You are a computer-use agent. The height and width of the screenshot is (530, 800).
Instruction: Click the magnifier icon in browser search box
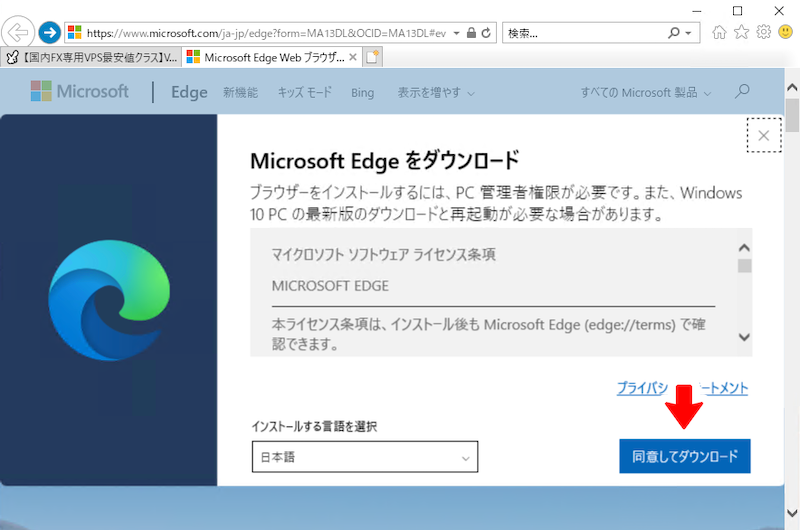pos(674,33)
